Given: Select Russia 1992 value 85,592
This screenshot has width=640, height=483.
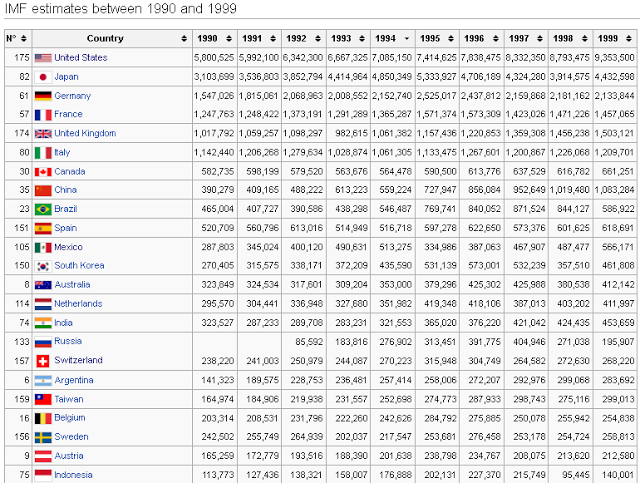Looking at the screenshot, I should [309, 342].
